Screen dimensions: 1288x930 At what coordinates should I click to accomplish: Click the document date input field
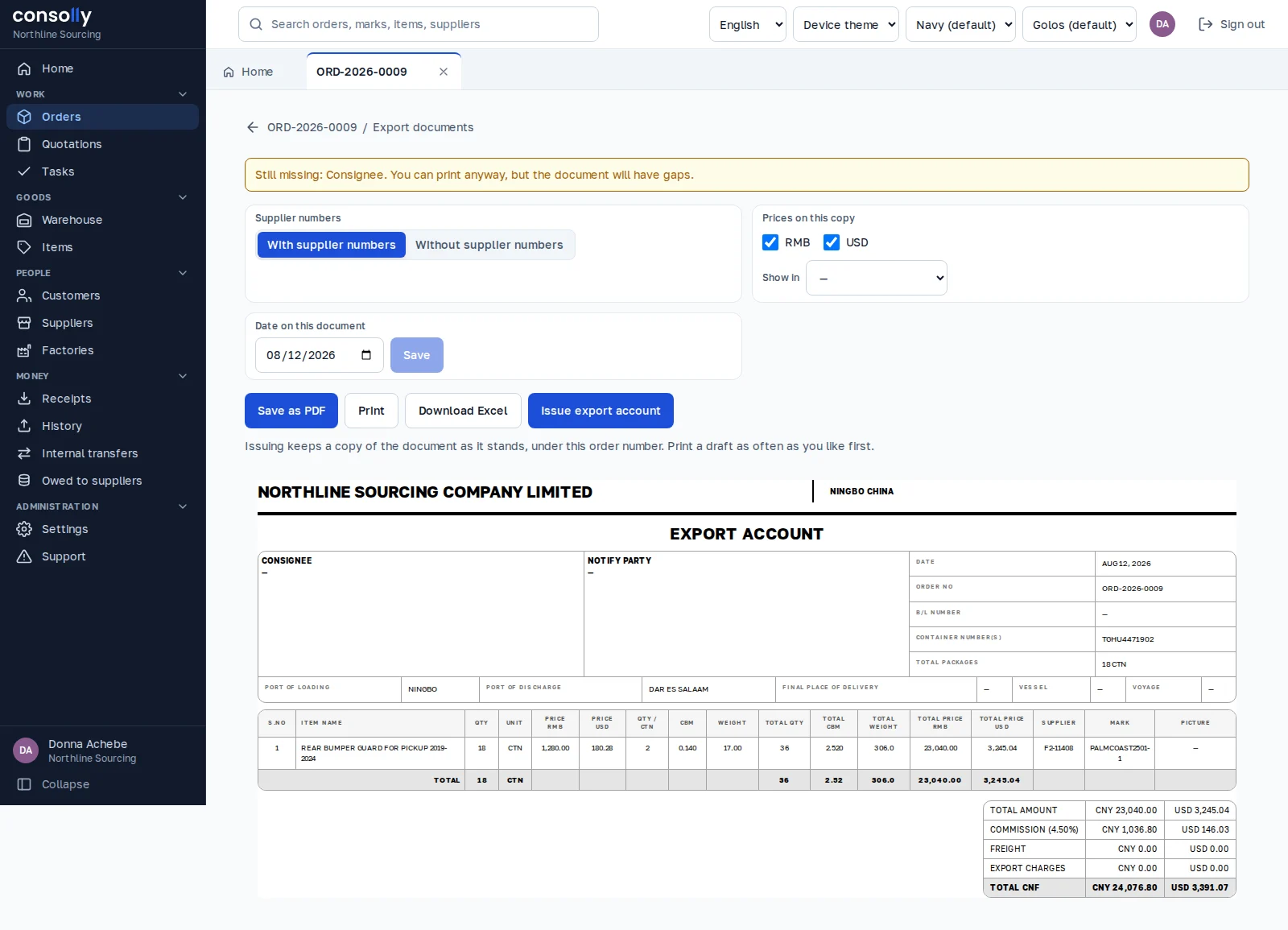point(320,355)
